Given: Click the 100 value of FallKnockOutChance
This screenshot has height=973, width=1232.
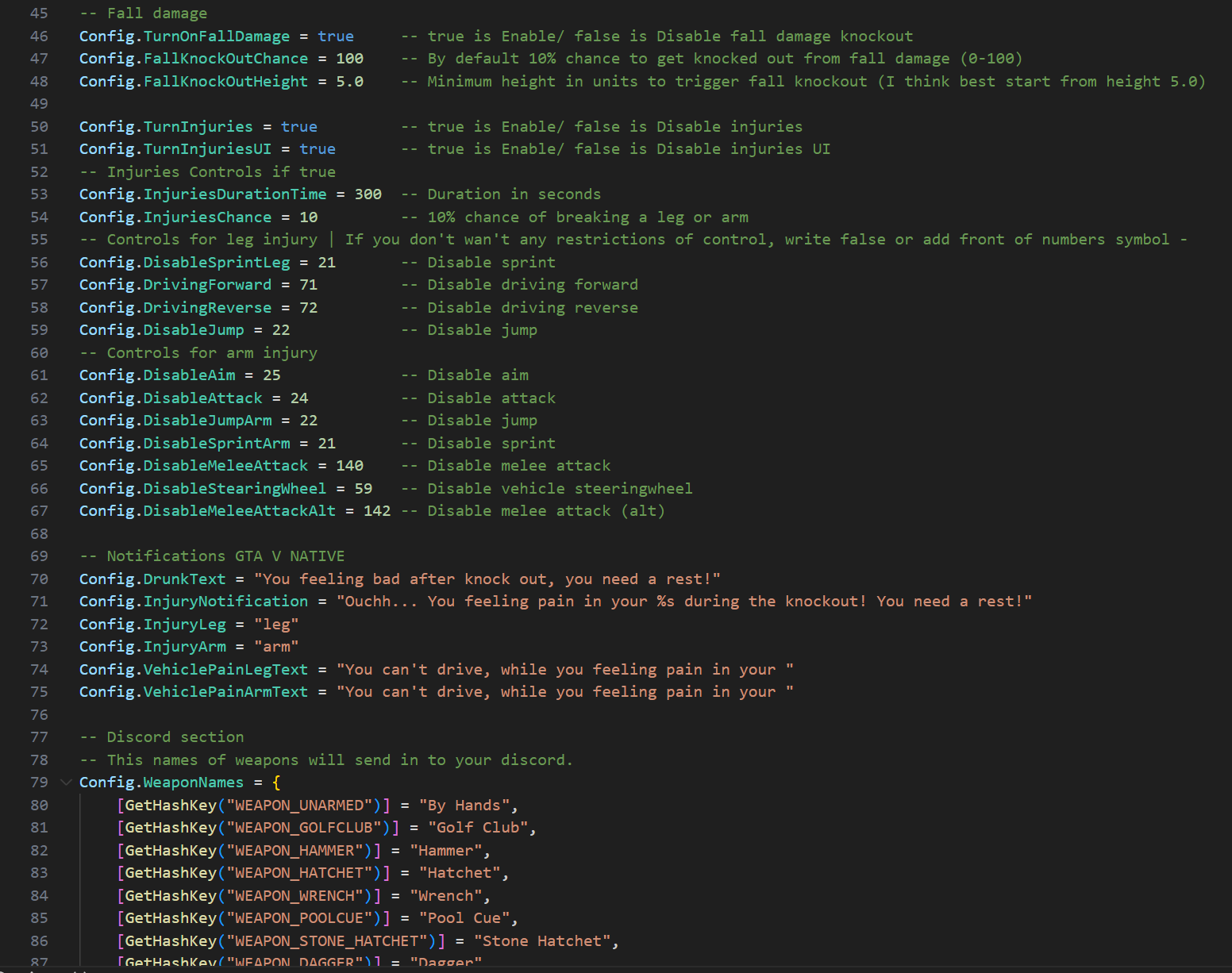Looking at the screenshot, I should (x=349, y=59).
